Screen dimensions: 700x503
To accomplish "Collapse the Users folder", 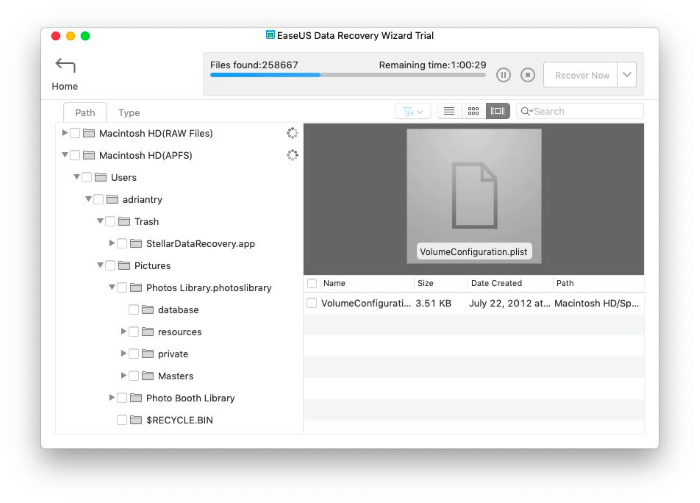I will pos(77,177).
